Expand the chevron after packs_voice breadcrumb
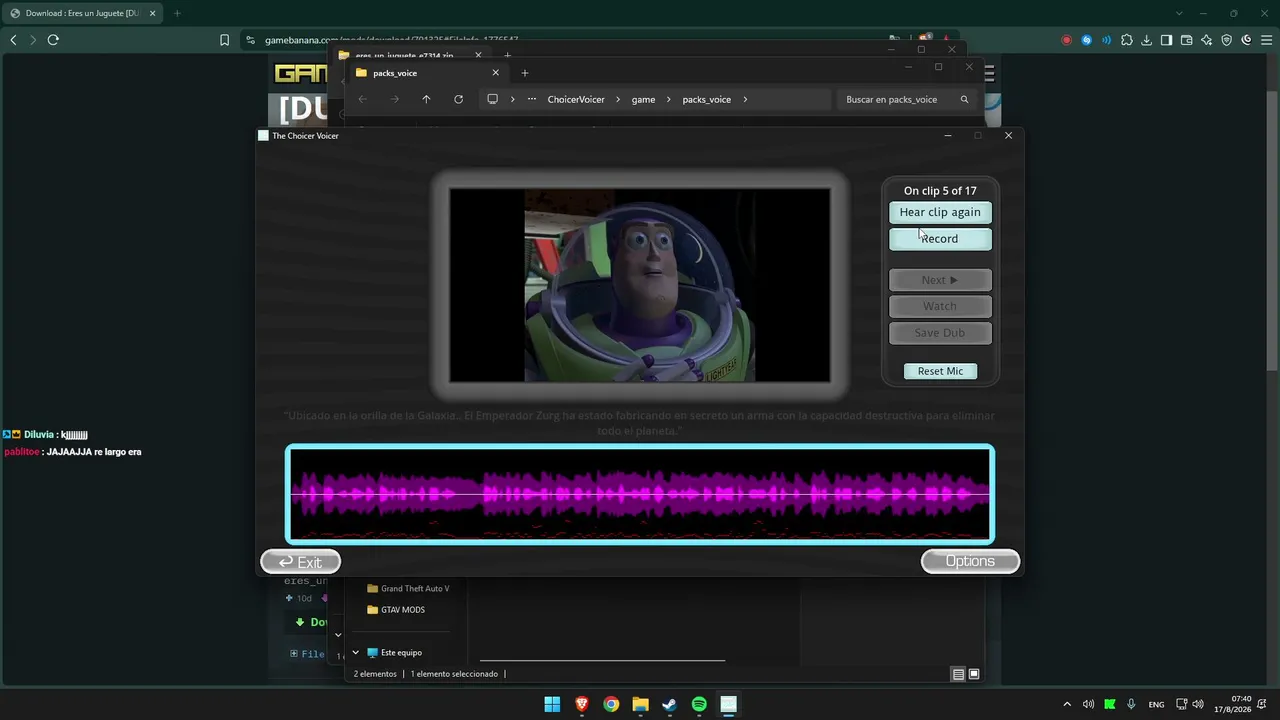 click(x=745, y=100)
